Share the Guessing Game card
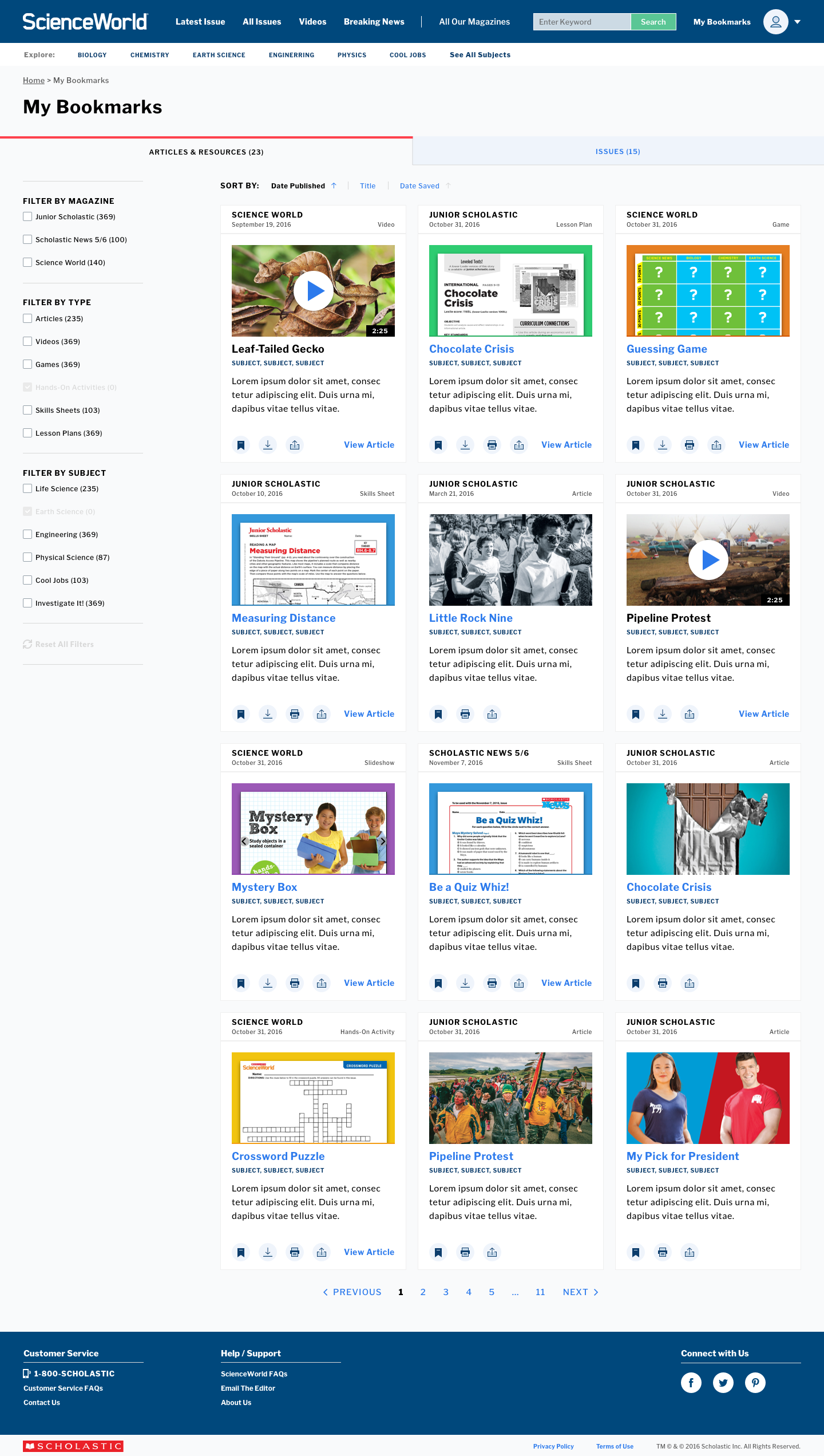 716,445
